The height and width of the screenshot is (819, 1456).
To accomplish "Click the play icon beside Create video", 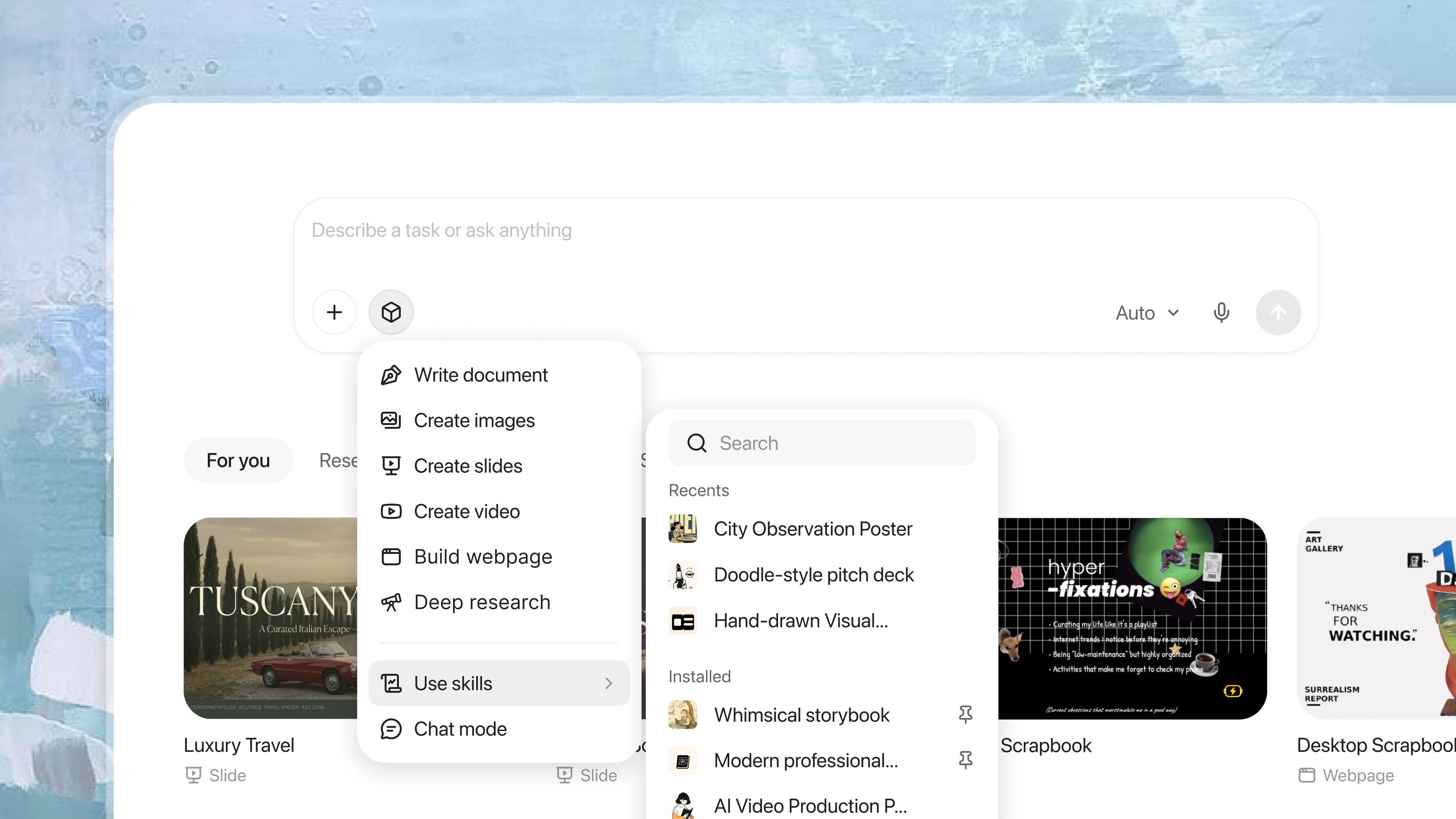I will (391, 511).
